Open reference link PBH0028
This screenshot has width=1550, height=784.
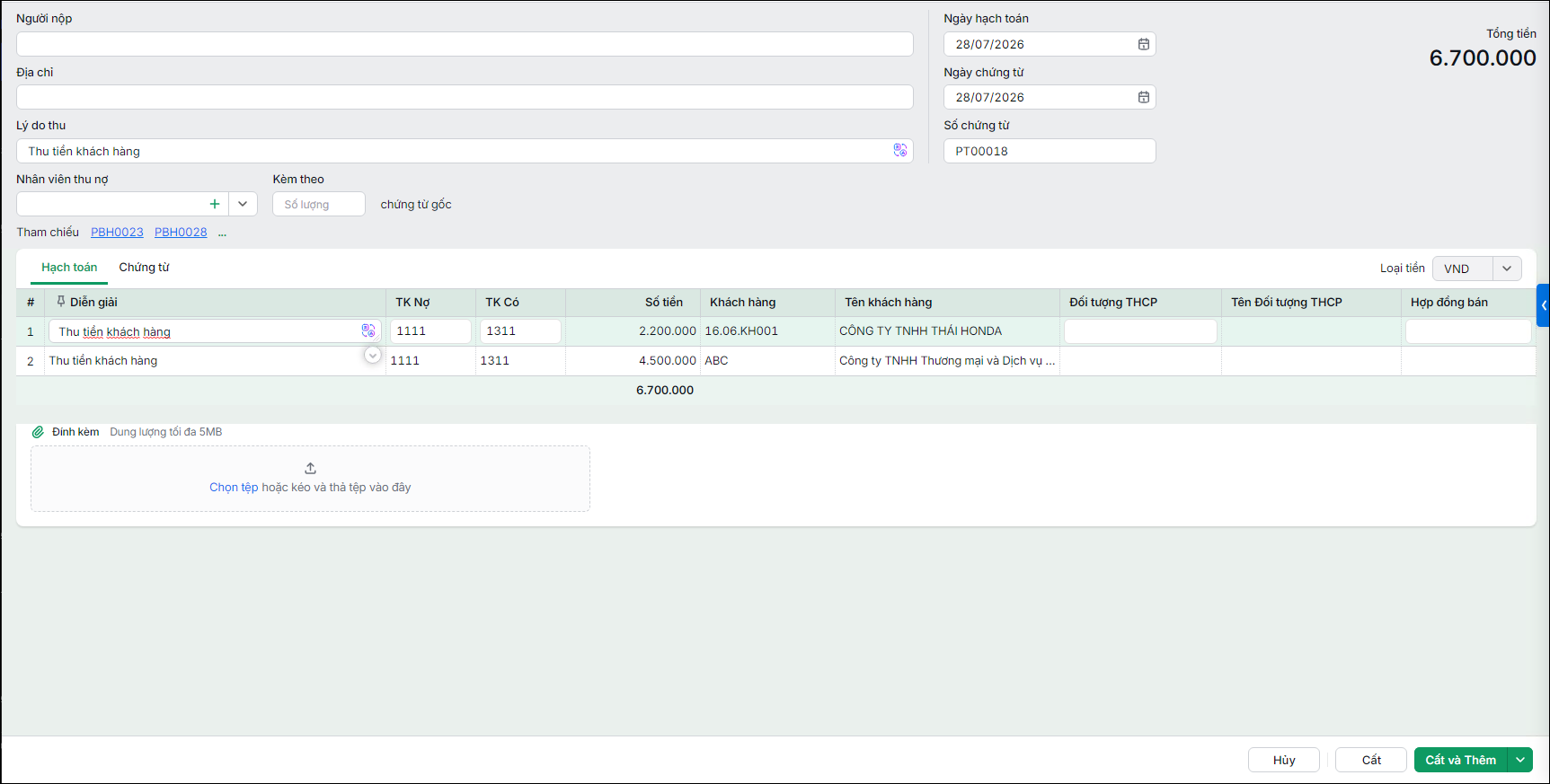coord(181,233)
